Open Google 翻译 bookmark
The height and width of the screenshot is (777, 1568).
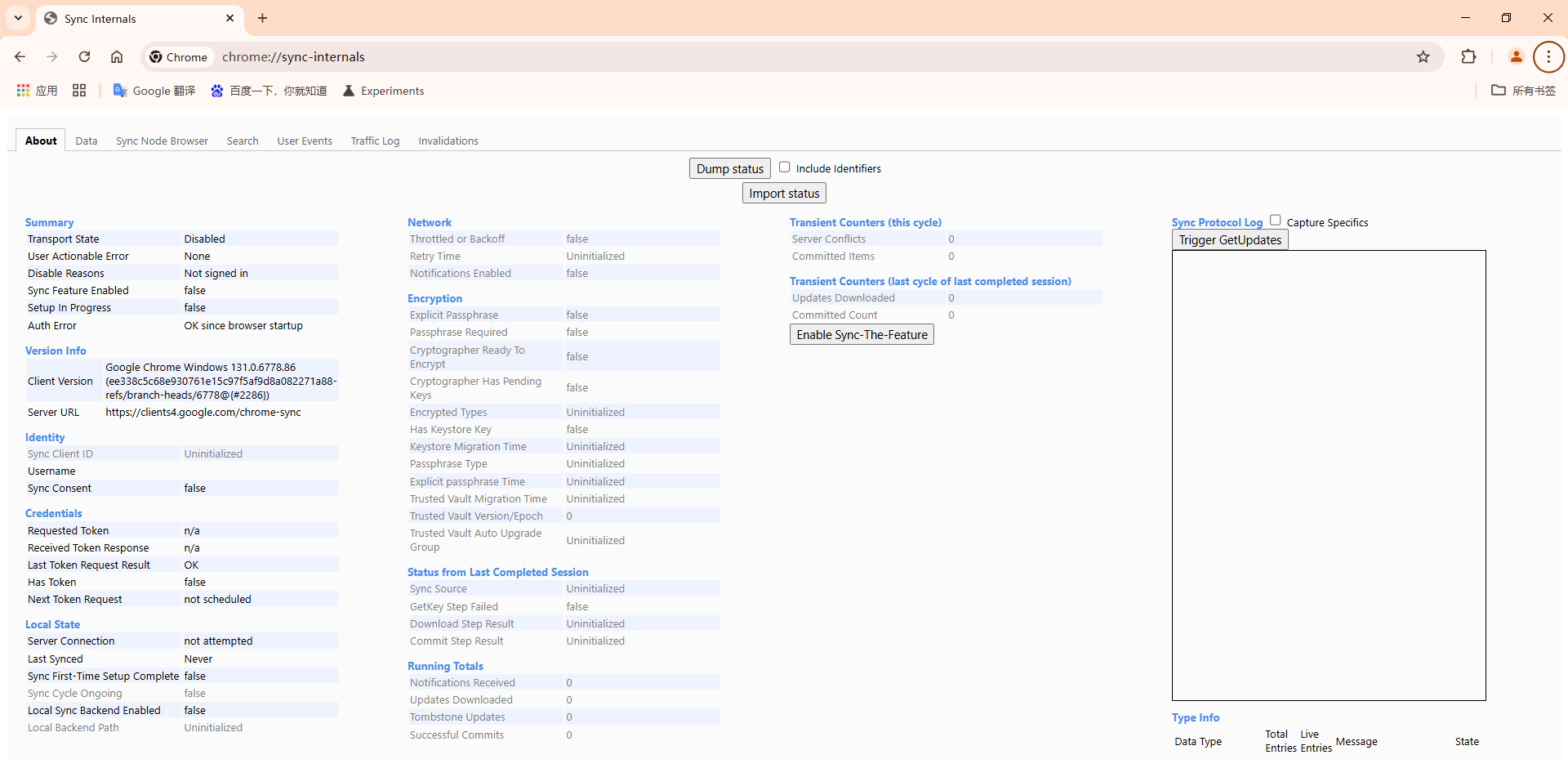tap(154, 91)
